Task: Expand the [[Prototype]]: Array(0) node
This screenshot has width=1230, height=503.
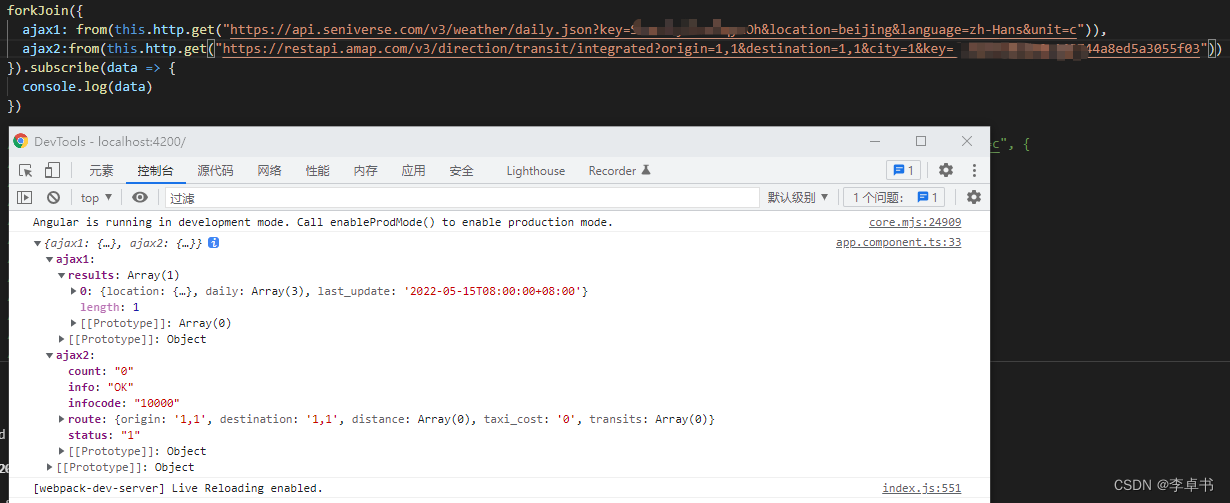Action: click(74, 323)
